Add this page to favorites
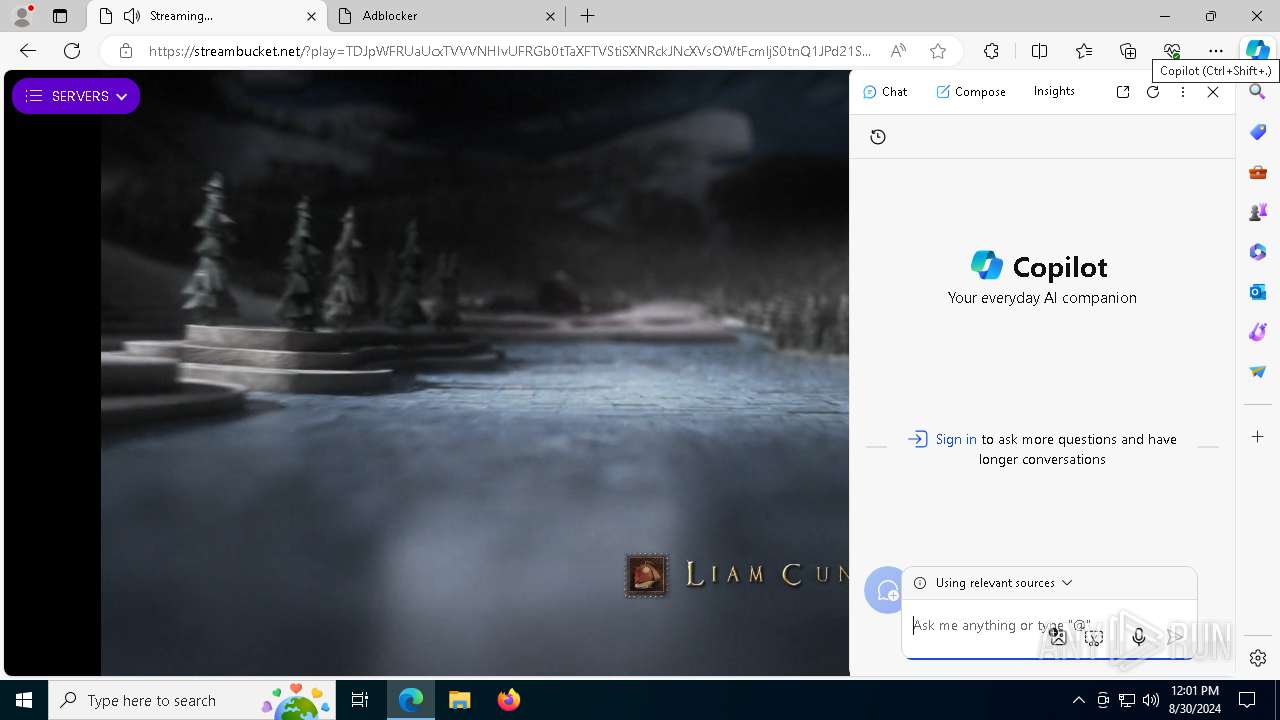Viewport: 1280px width, 720px height. pos(937,51)
